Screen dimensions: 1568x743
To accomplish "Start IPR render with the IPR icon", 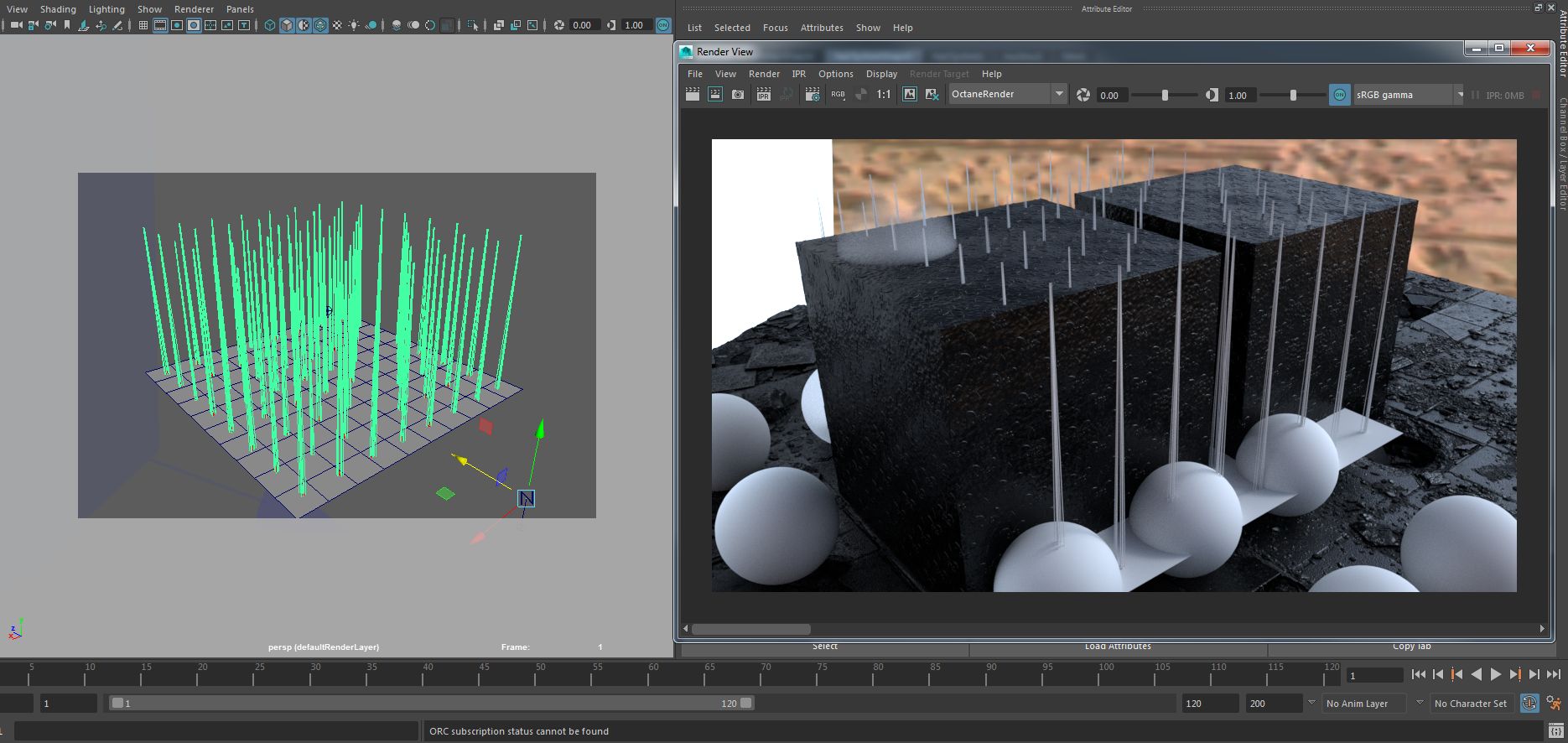I will point(763,95).
